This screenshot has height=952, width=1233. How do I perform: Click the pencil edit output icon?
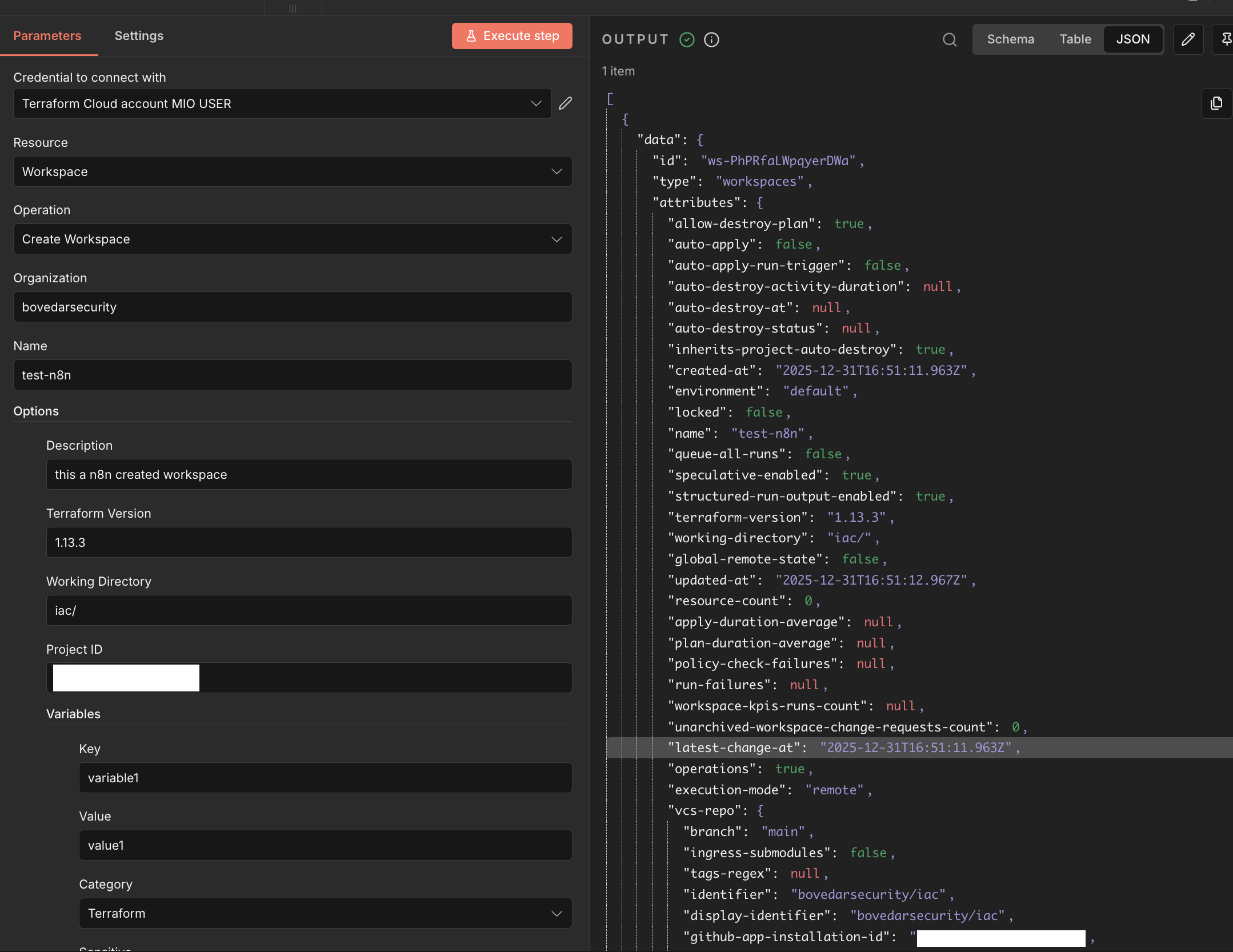tap(1188, 39)
